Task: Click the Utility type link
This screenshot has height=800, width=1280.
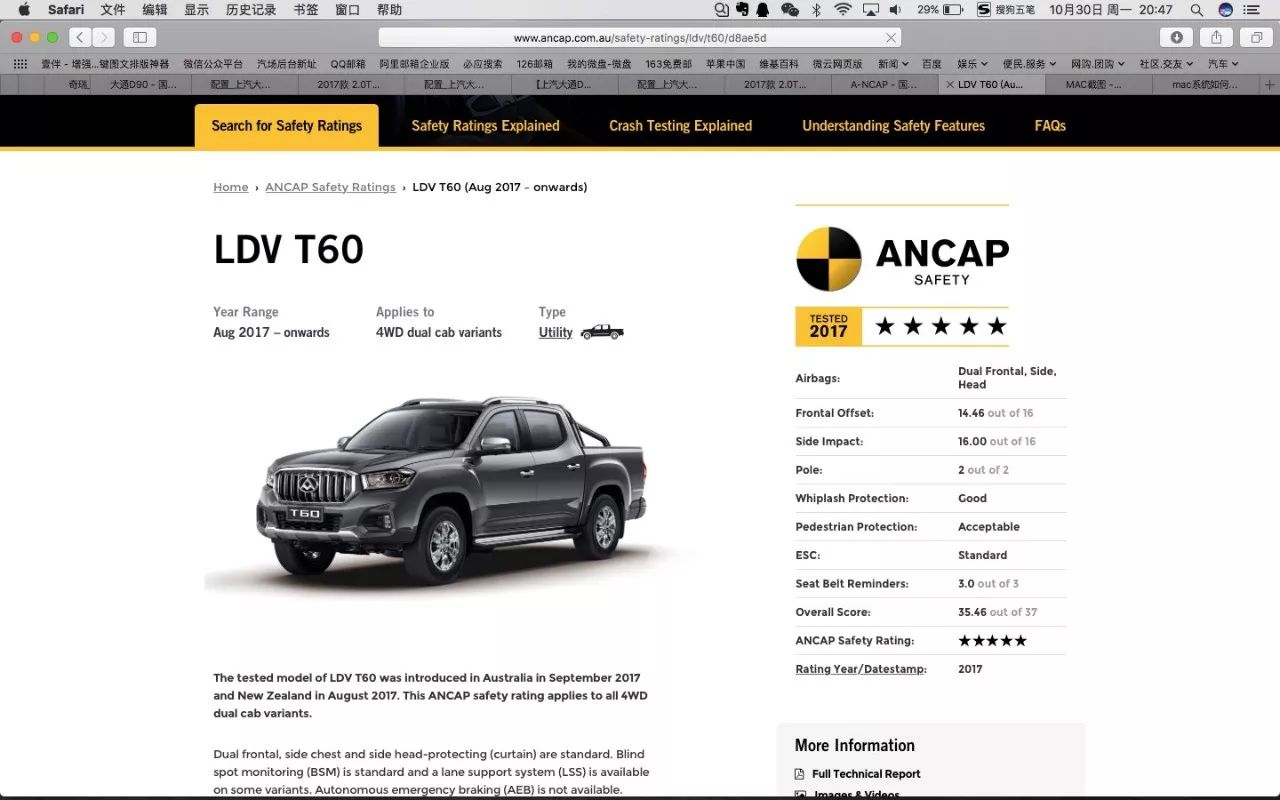Action: 556,332
